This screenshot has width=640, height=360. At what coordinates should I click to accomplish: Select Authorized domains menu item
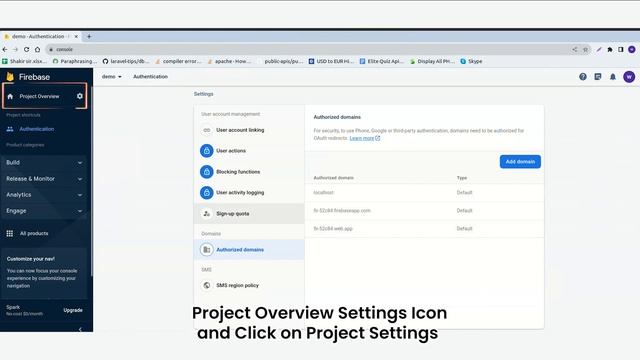point(249,249)
